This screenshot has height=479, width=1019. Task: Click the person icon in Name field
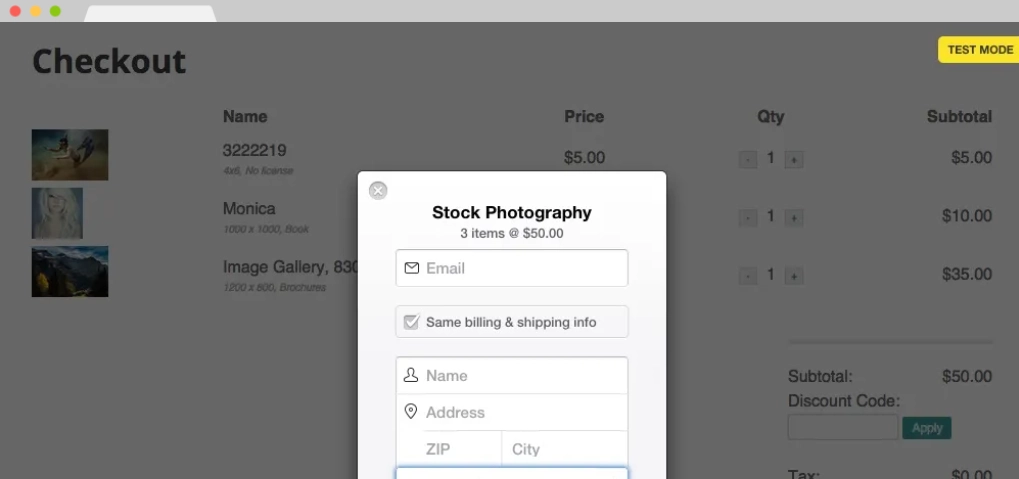point(411,375)
